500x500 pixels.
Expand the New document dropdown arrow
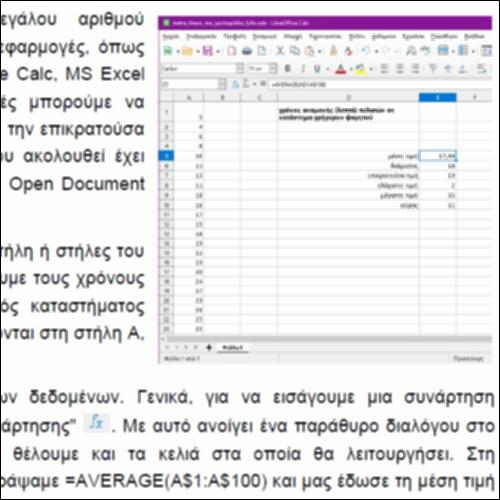click(178, 52)
